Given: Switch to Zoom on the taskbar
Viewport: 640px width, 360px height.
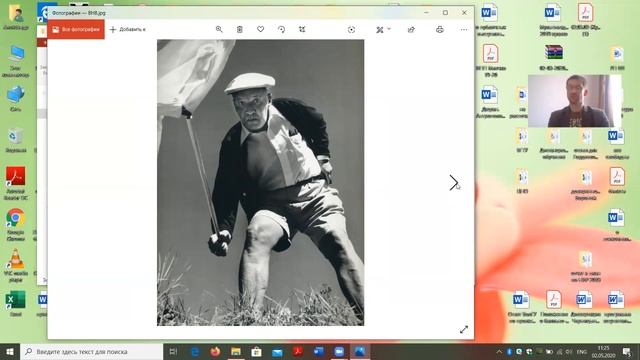Looking at the screenshot, I should [x=339, y=351].
